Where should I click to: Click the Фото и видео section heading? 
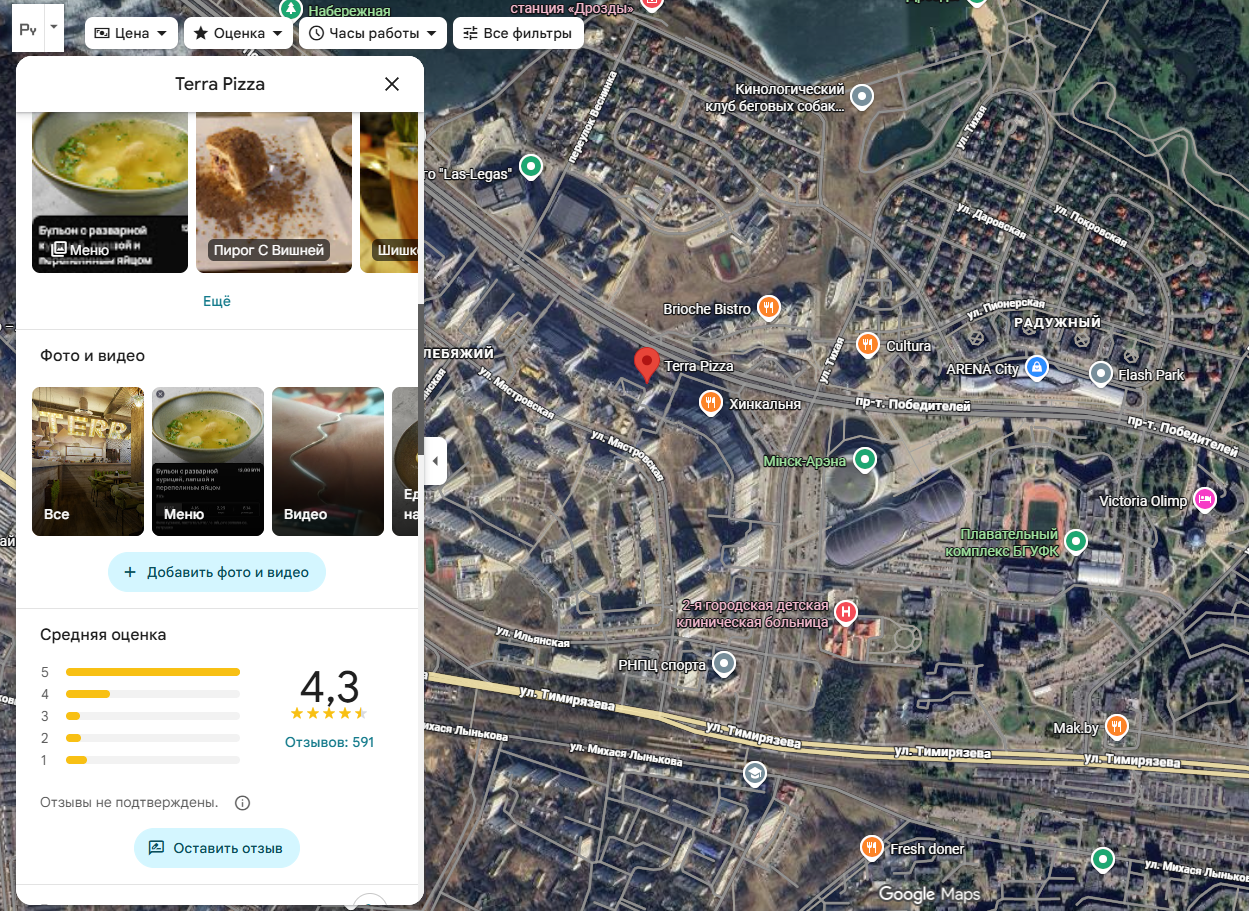92,356
